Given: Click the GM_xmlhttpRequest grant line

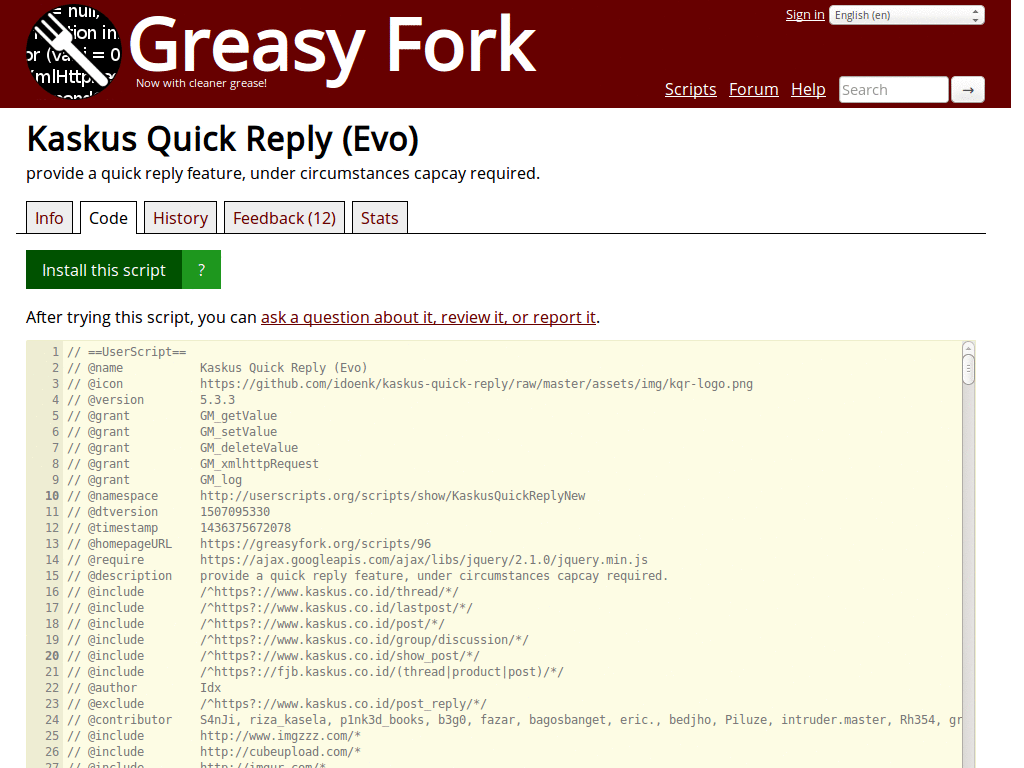Looking at the screenshot, I should click(259, 464).
